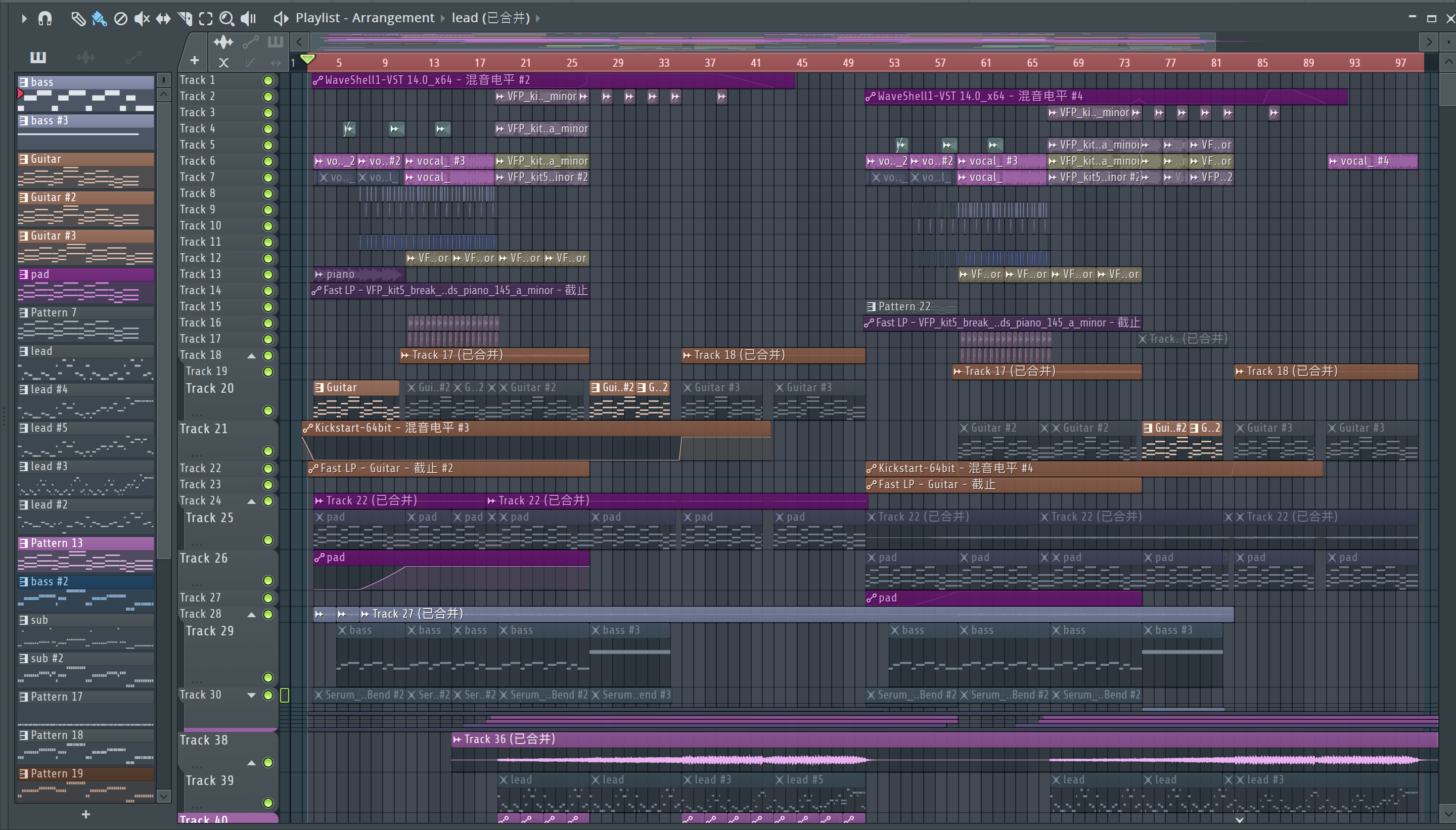Open the playlist options menu arrow

pos(23,18)
